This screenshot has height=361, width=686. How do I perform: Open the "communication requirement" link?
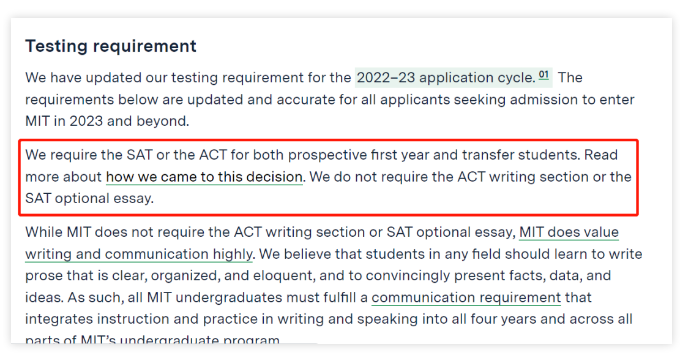click(466, 298)
